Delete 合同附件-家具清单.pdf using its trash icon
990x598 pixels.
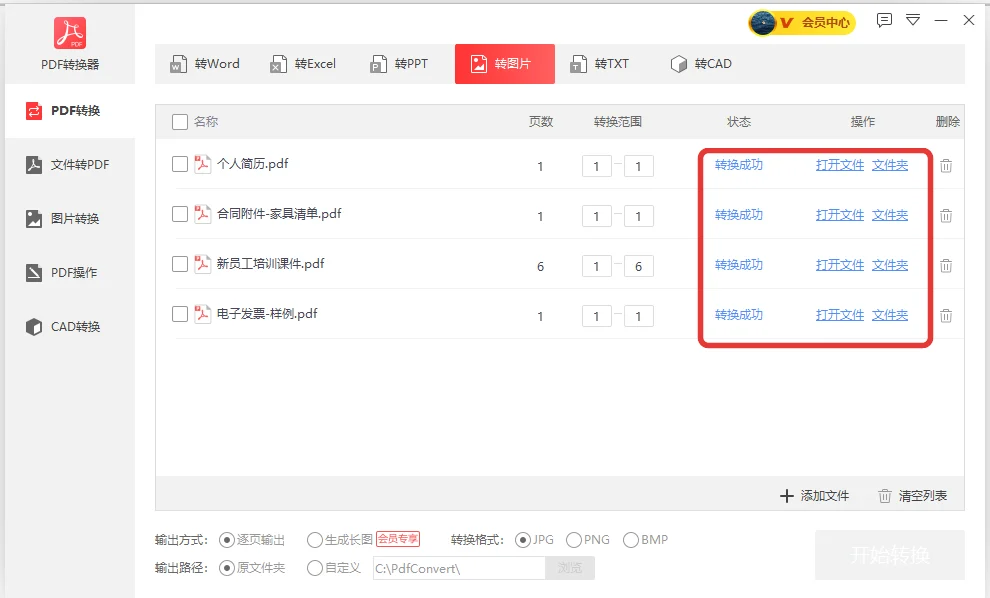pos(946,216)
